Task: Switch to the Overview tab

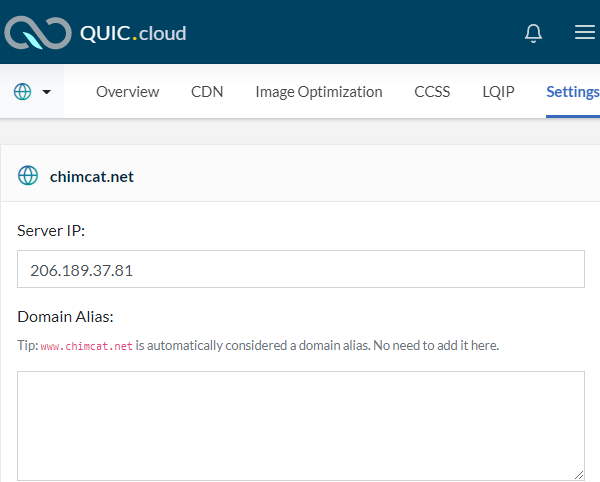Action: [127, 92]
